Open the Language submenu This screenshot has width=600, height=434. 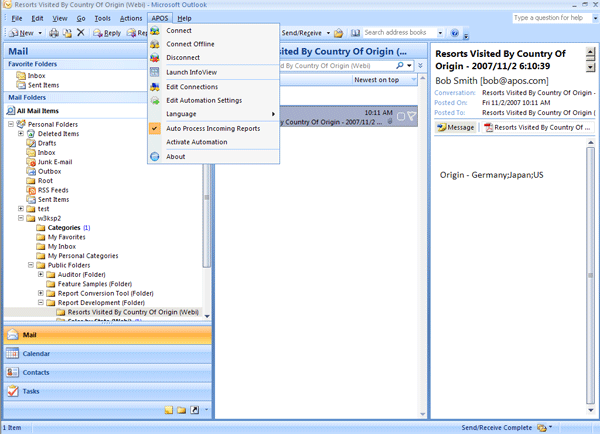click(x=214, y=114)
